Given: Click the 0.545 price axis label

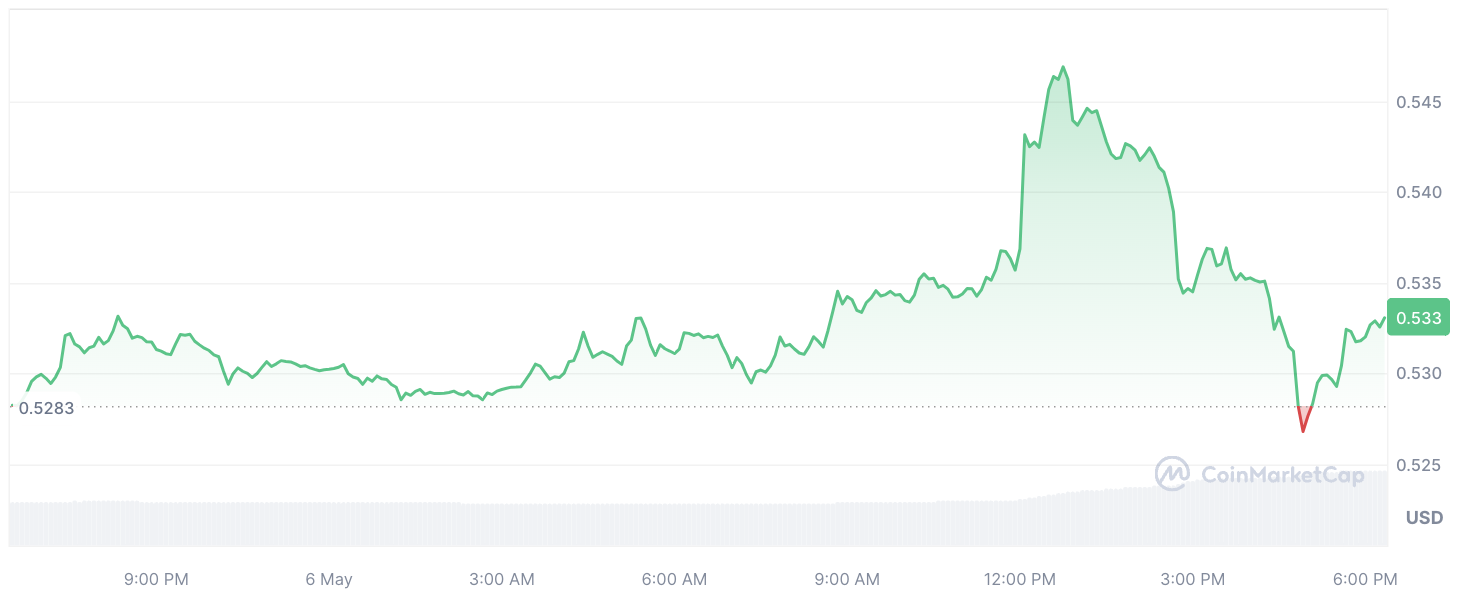Looking at the screenshot, I should click(x=1418, y=102).
